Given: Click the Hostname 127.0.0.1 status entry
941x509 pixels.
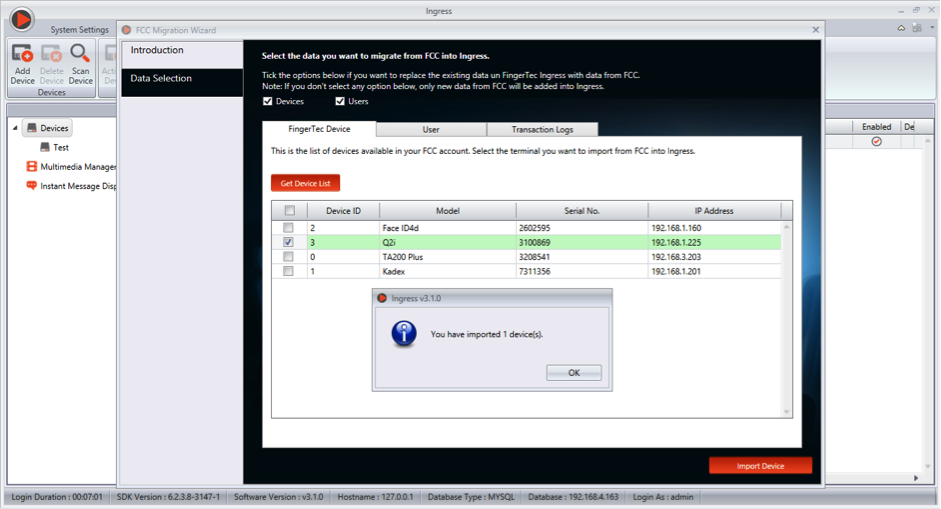Looking at the screenshot, I should [x=375, y=497].
